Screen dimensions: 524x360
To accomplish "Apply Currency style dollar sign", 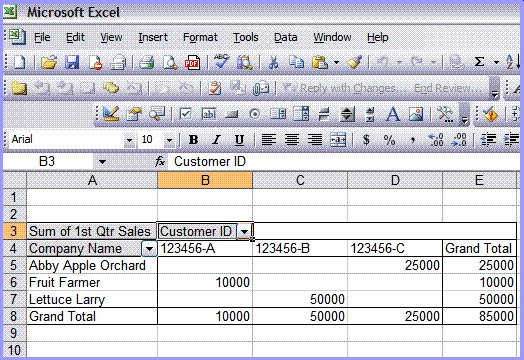I will [366, 139].
